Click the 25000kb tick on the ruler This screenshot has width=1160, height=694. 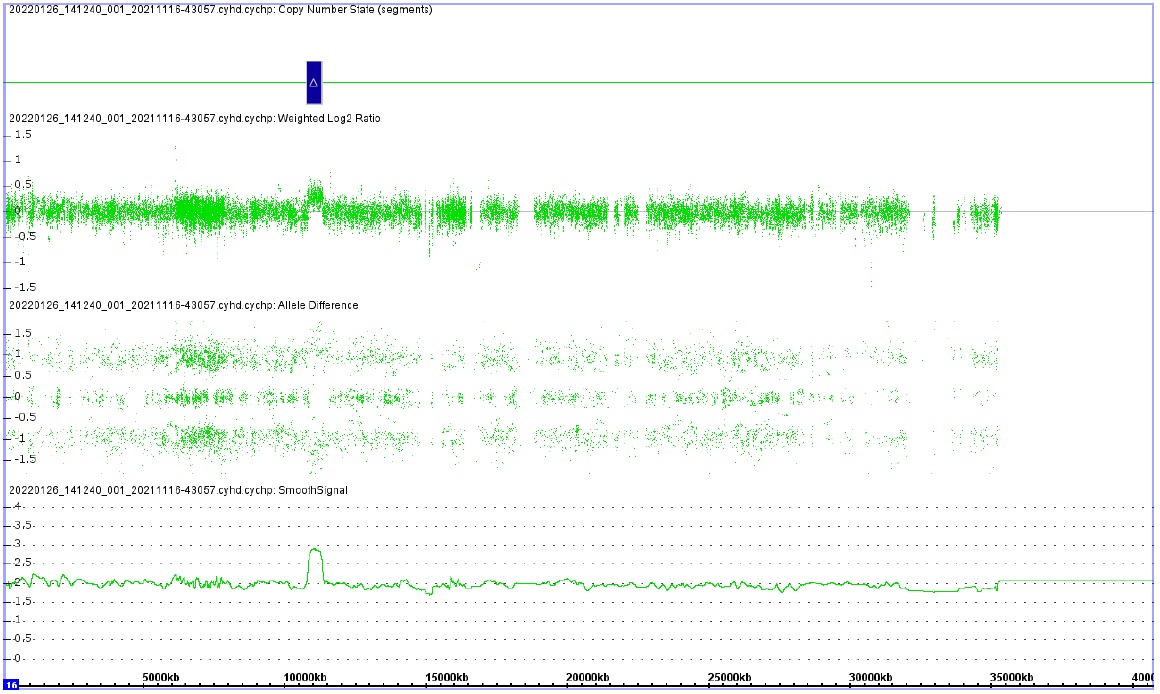pyautogui.click(x=728, y=678)
